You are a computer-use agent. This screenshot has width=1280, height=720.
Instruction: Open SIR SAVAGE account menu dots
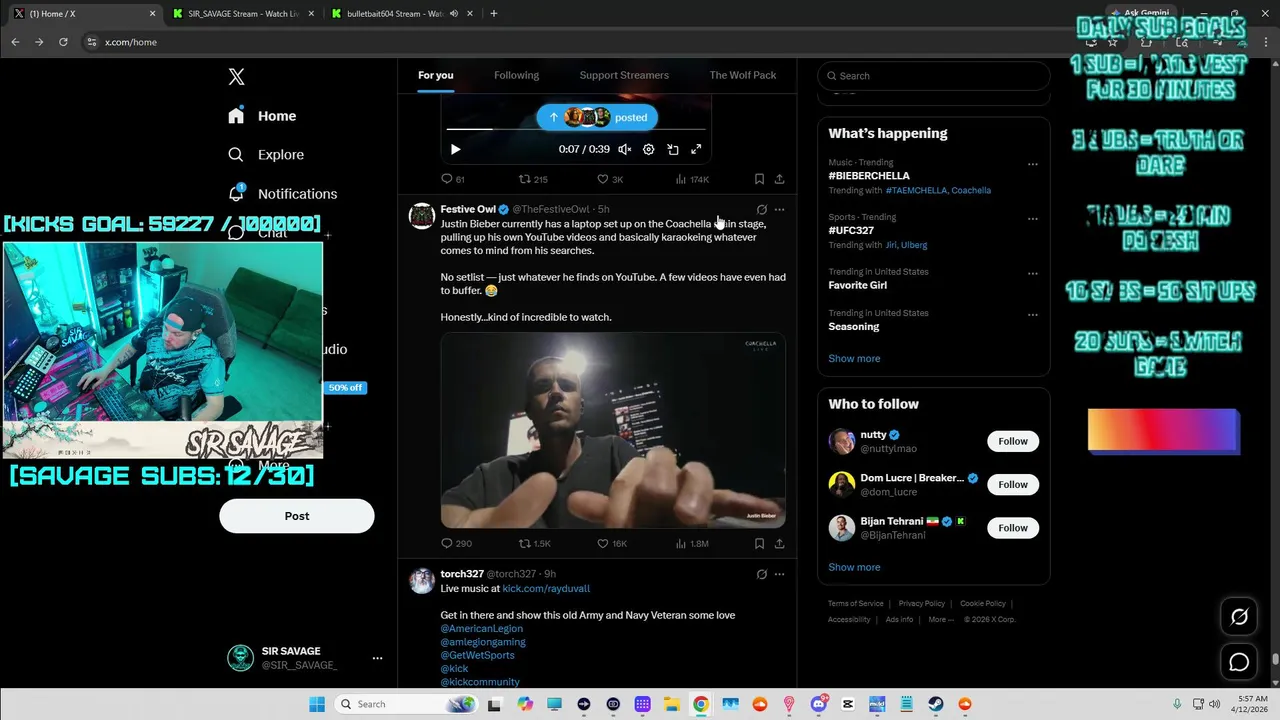point(377,658)
